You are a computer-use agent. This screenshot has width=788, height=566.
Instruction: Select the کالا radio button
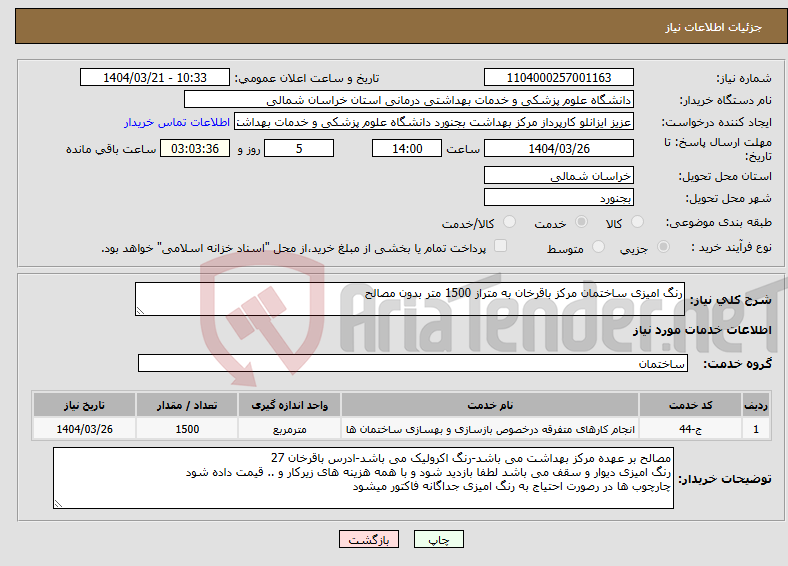pos(637,222)
